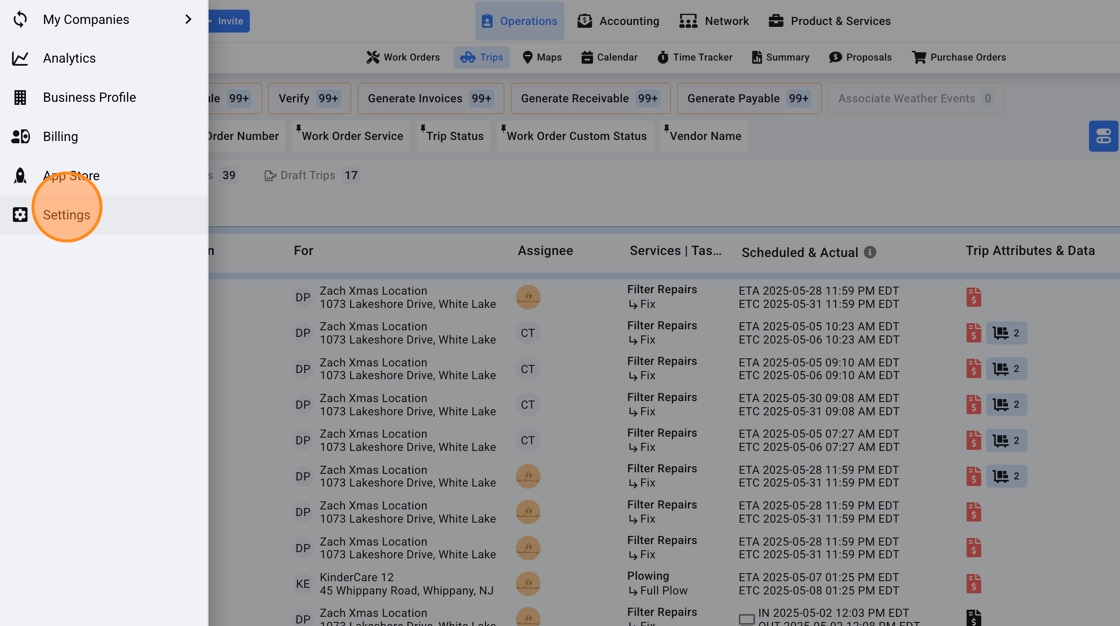Click the Purchase Orders cart icon
1120x626 pixels.
point(918,57)
